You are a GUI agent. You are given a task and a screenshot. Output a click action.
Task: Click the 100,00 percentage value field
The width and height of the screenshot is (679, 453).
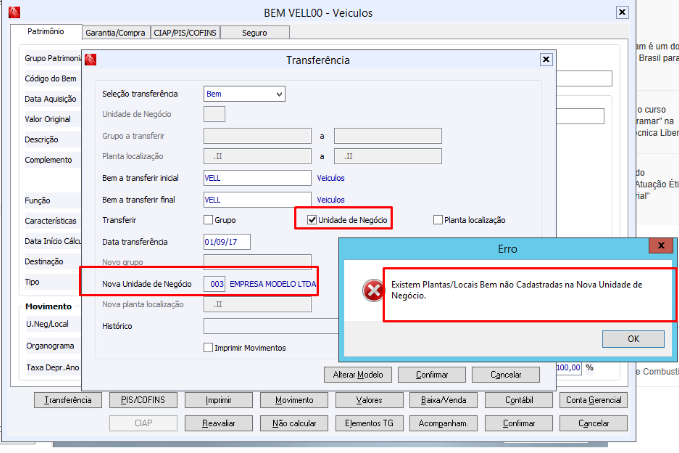tap(569, 368)
